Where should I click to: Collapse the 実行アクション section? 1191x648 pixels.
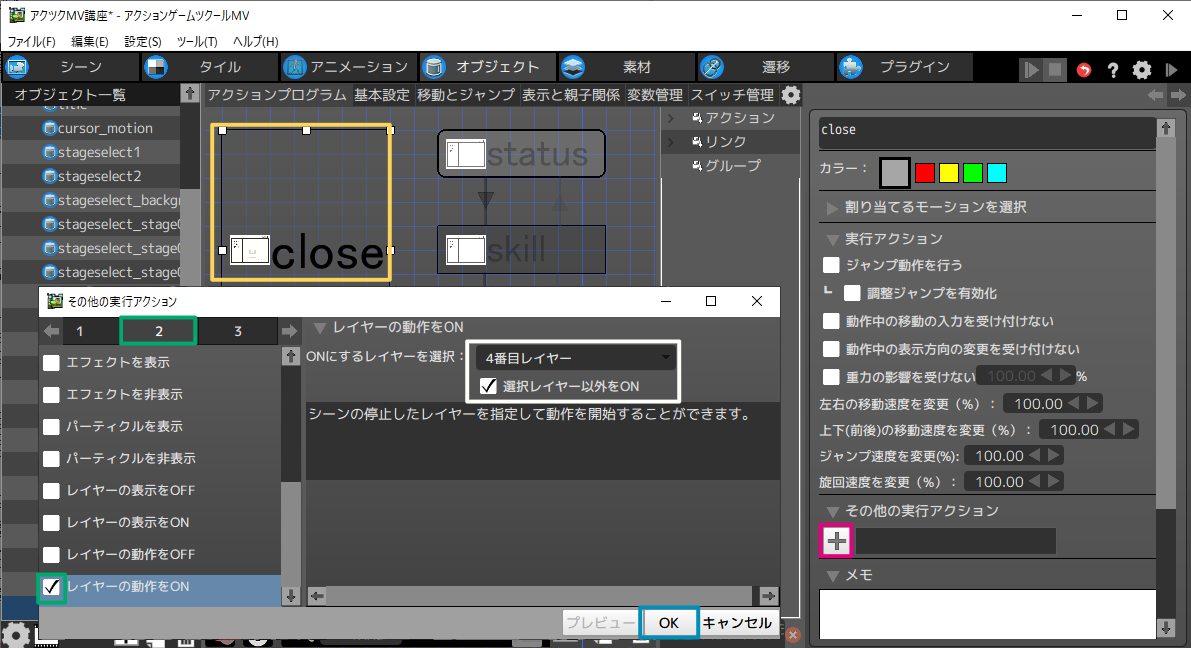click(x=832, y=239)
